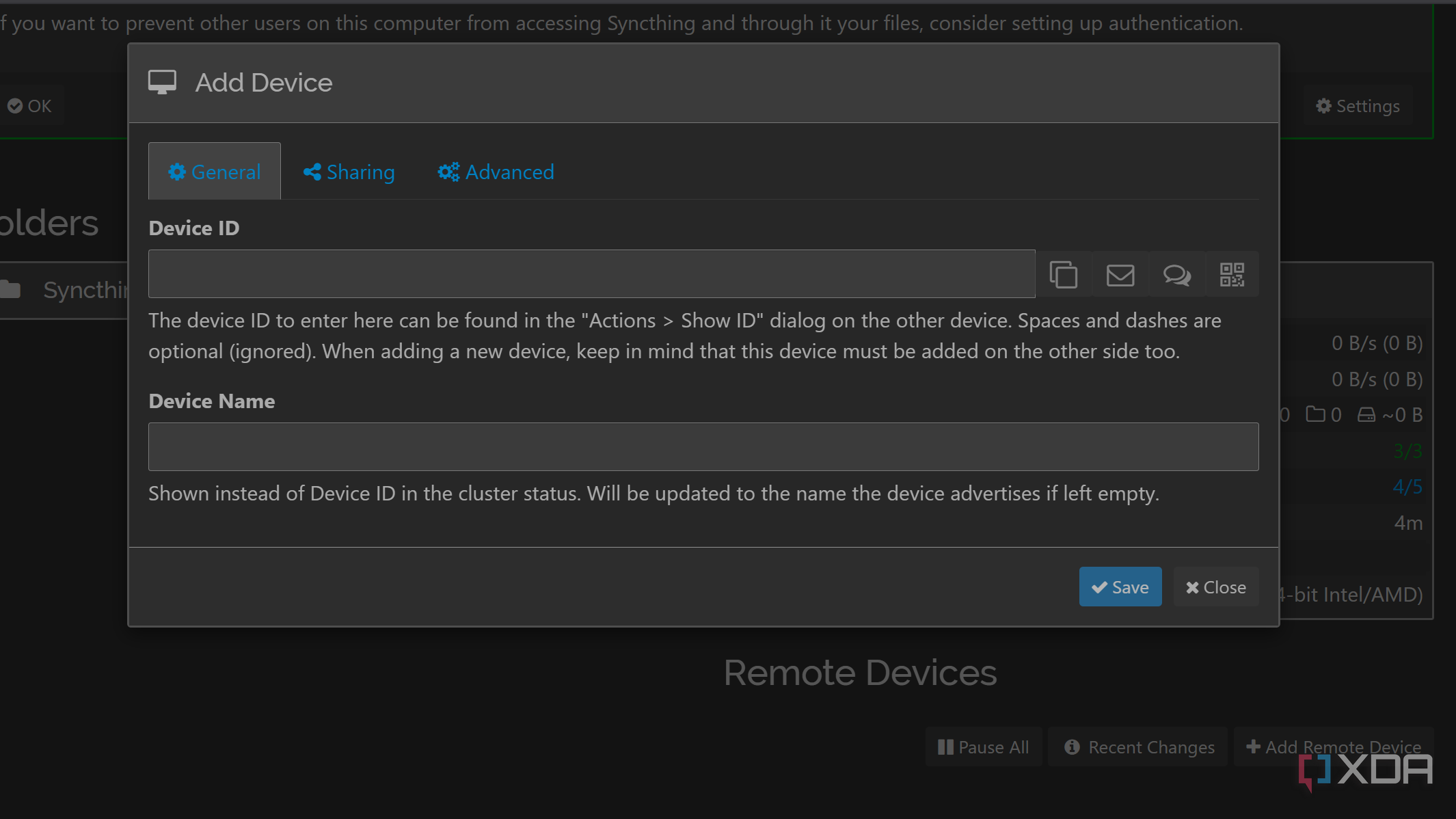Click Pause All button
The image size is (1456, 819).
click(984, 747)
